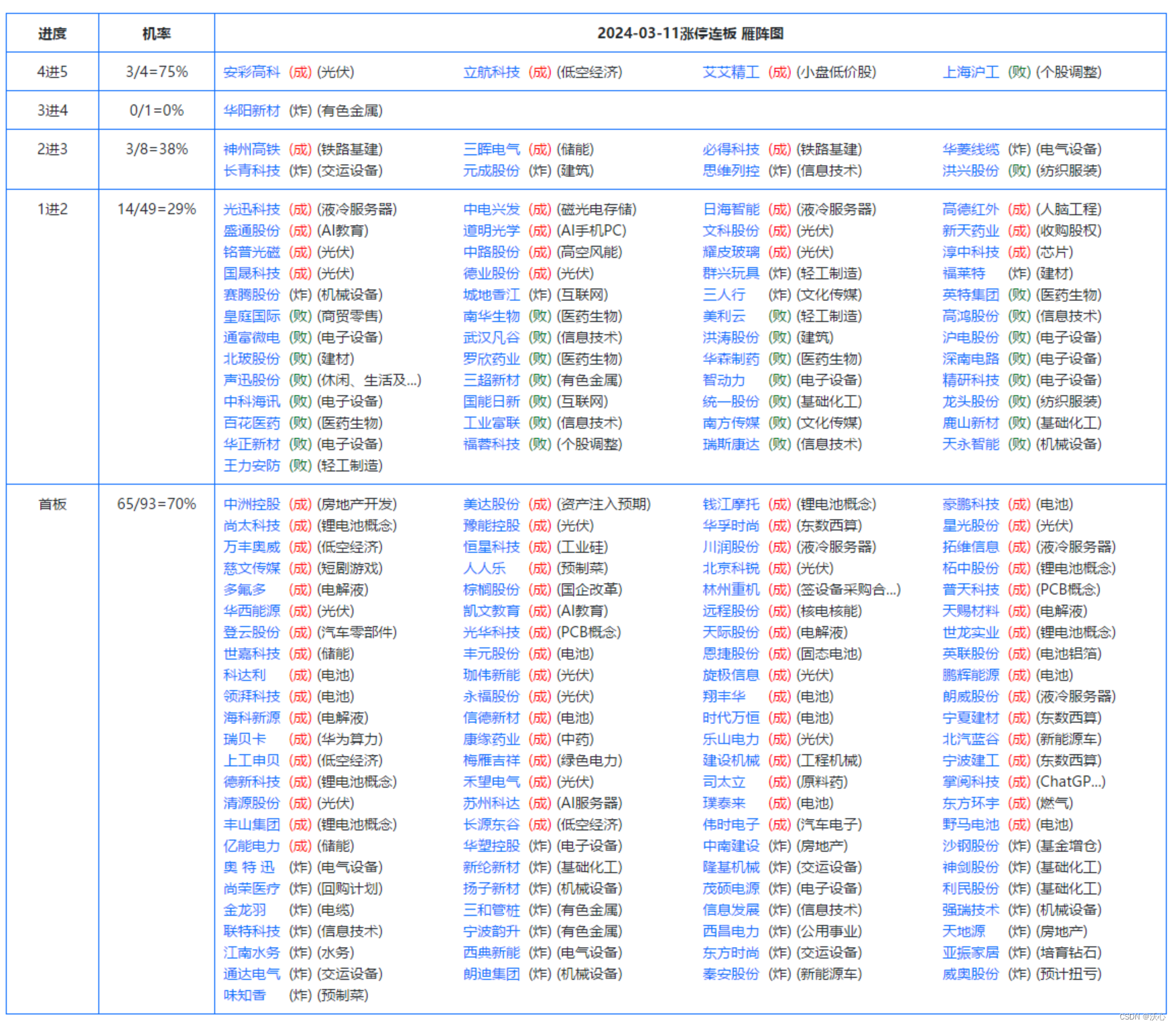Open the 天永智能 stock link
1176x1027 pixels.
coord(971,444)
